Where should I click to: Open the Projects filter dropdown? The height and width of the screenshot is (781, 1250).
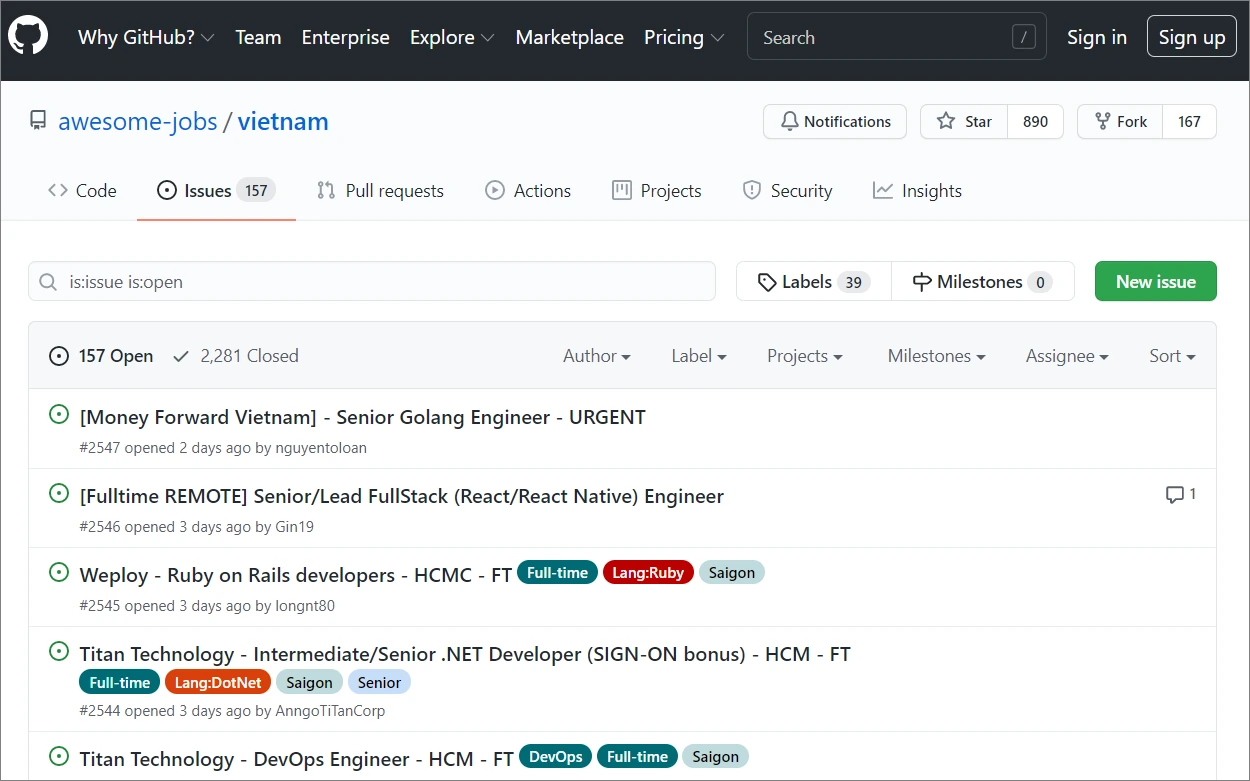(804, 355)
